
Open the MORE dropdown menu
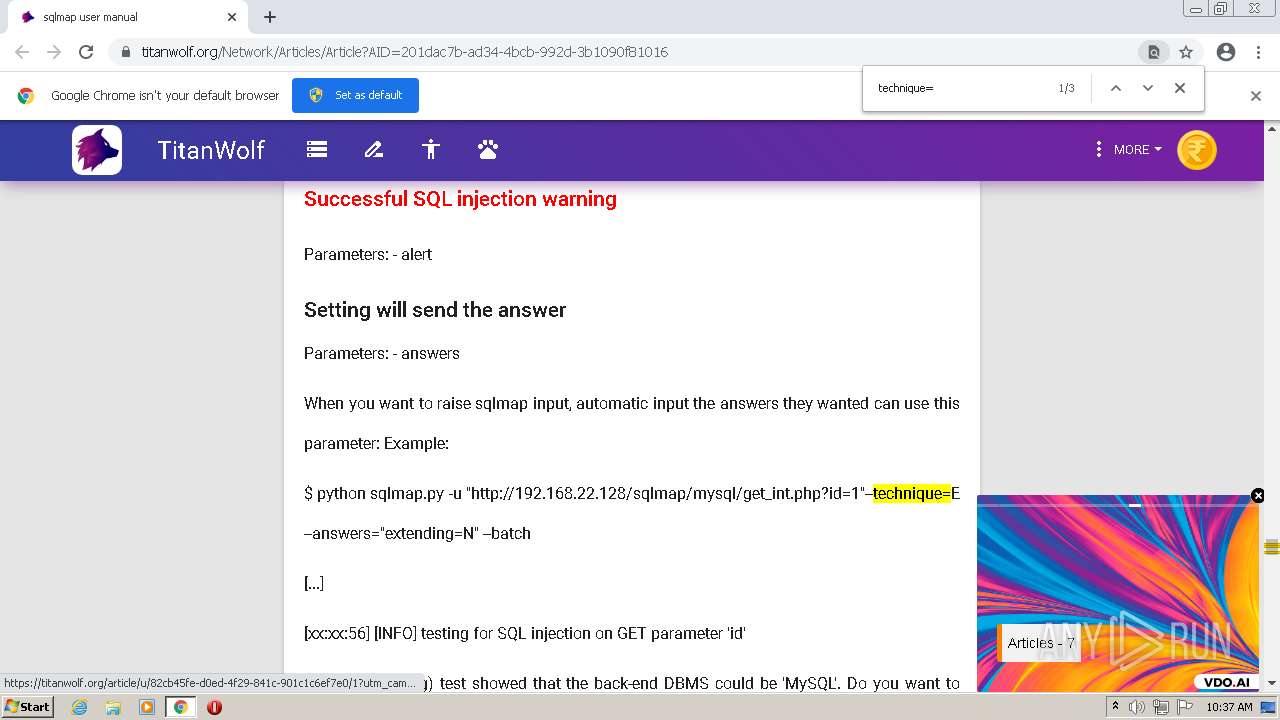pos(1128,150)
